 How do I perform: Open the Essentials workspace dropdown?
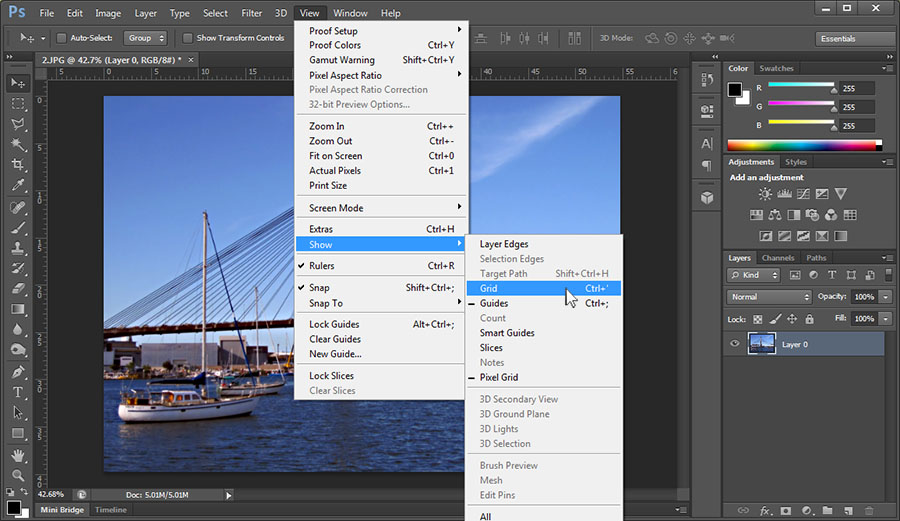click(x=855, y=39)
